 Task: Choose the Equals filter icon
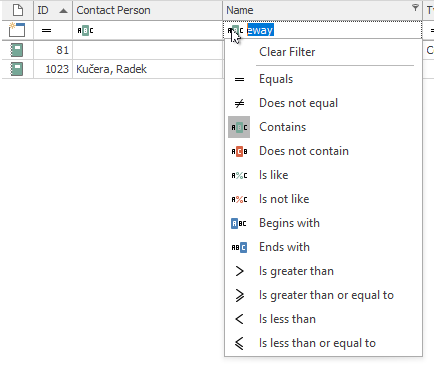point(239,79)
